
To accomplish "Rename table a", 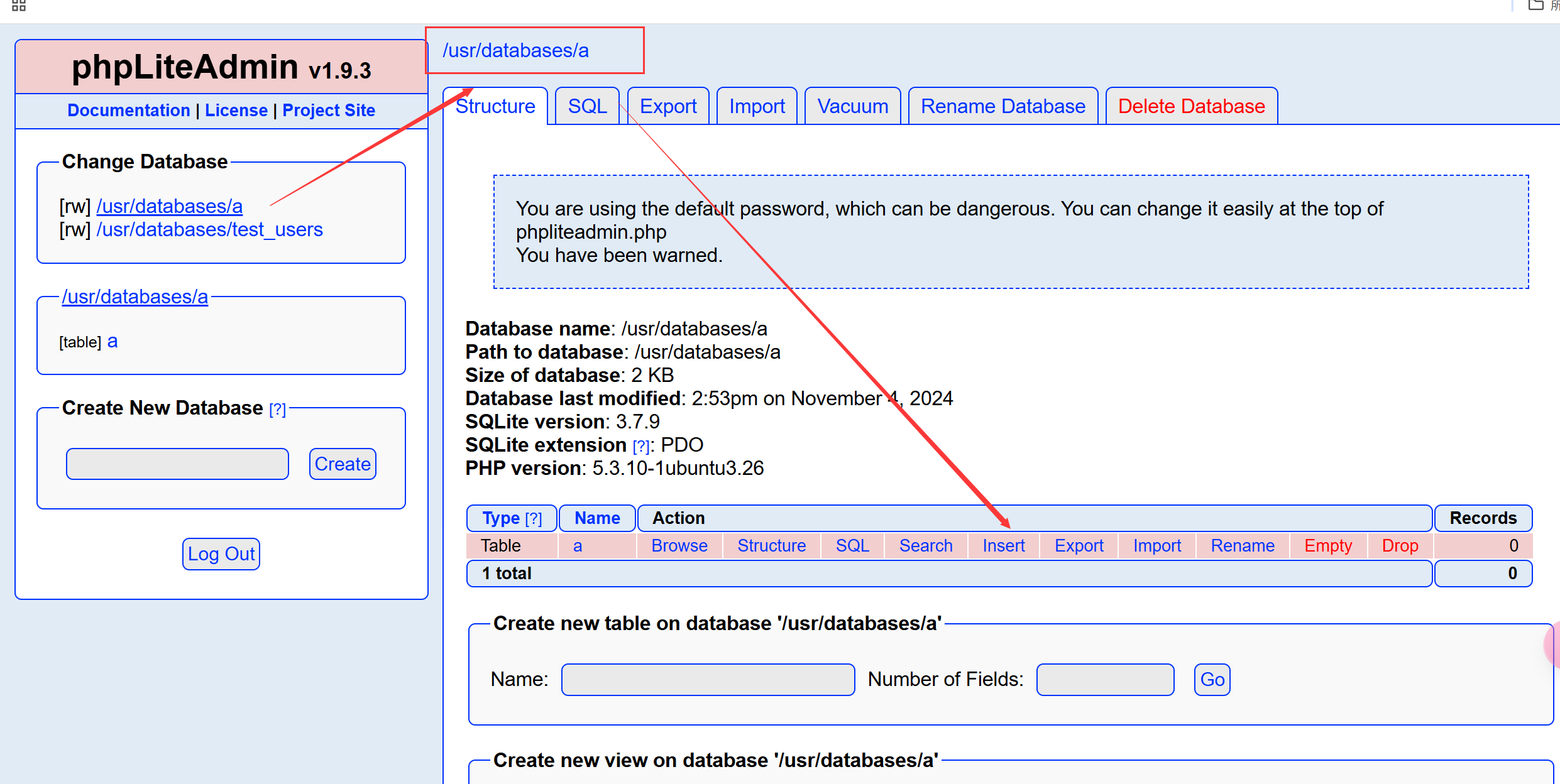I will pyautogui.click(x=1243, y=546).
